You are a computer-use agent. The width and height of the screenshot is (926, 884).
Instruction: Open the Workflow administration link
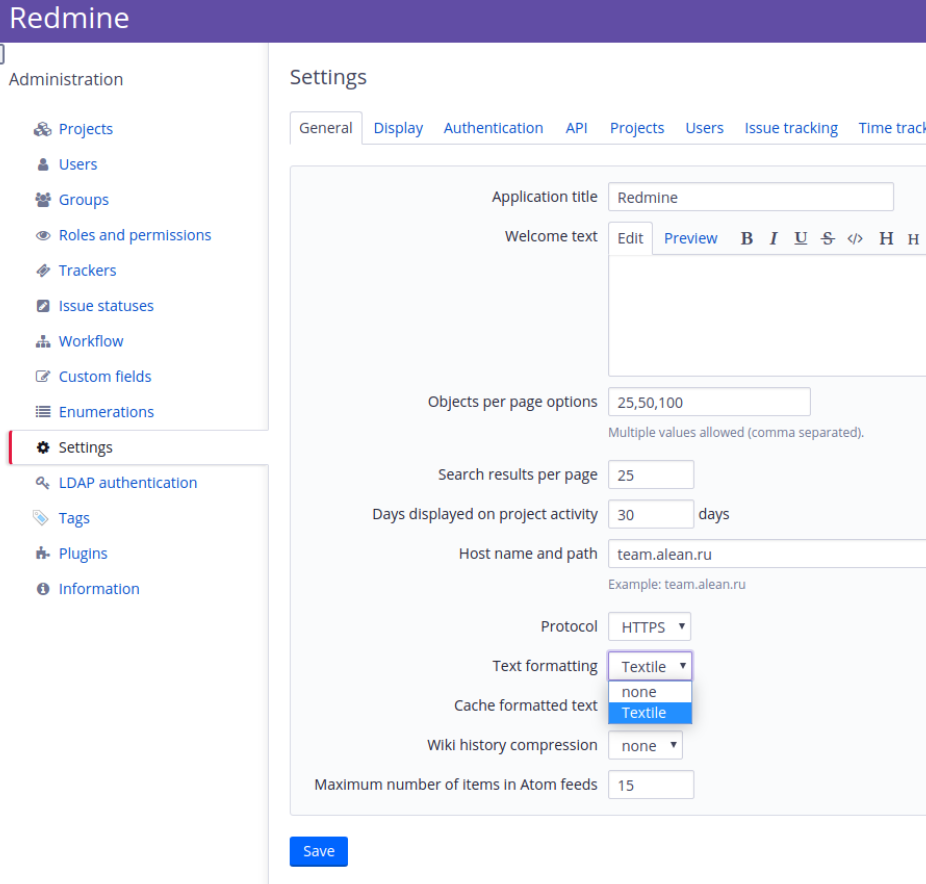click(91, 341)
